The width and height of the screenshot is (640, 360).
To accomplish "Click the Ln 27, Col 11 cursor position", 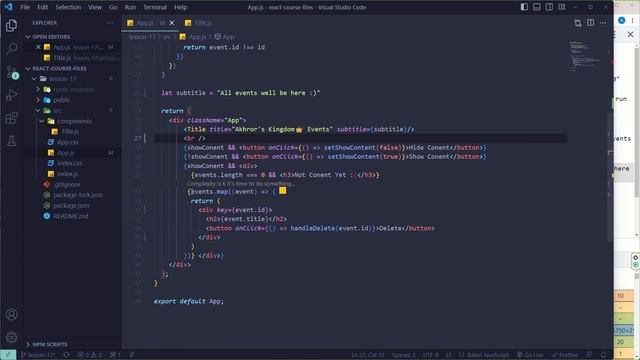I will click(x=368, y=355).
